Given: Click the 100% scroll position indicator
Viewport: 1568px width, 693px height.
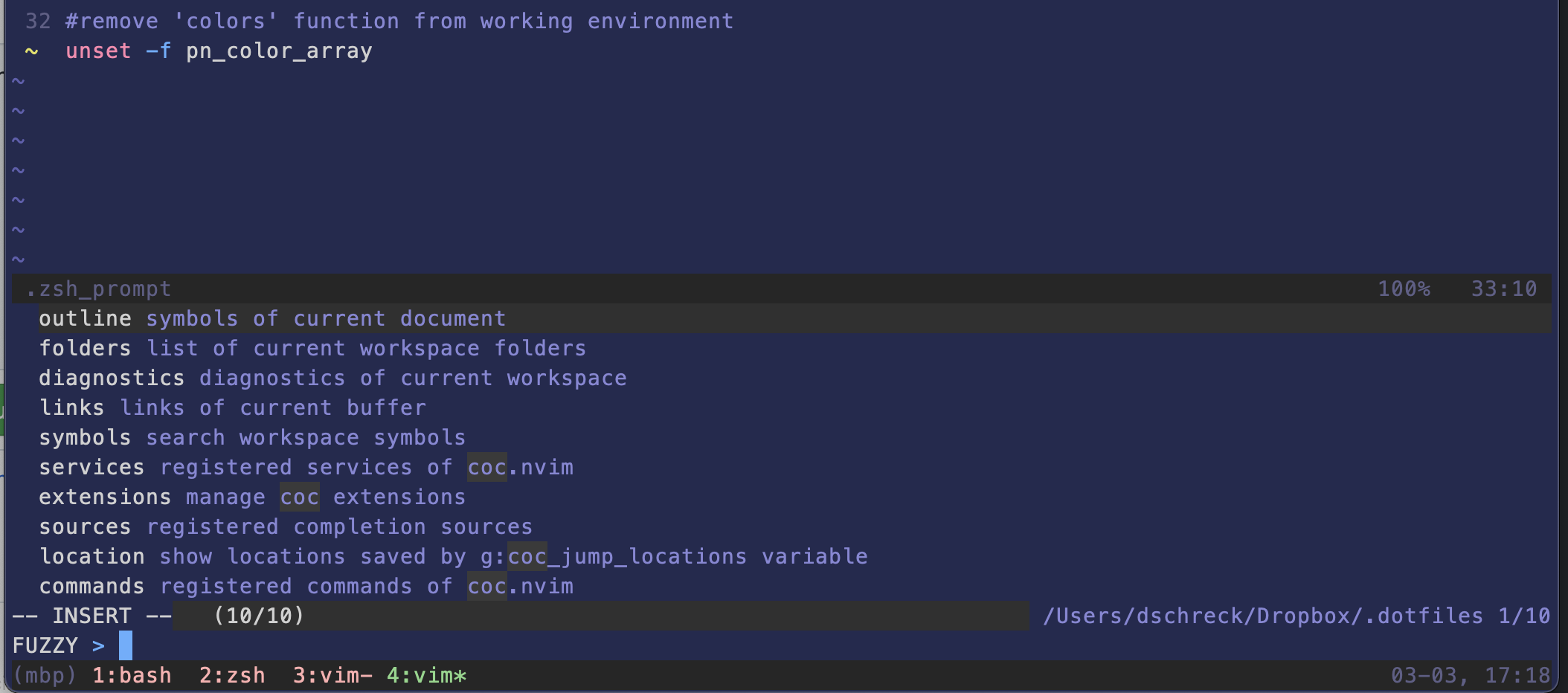Looking at the screenshot, I should tap(1403, 289).
